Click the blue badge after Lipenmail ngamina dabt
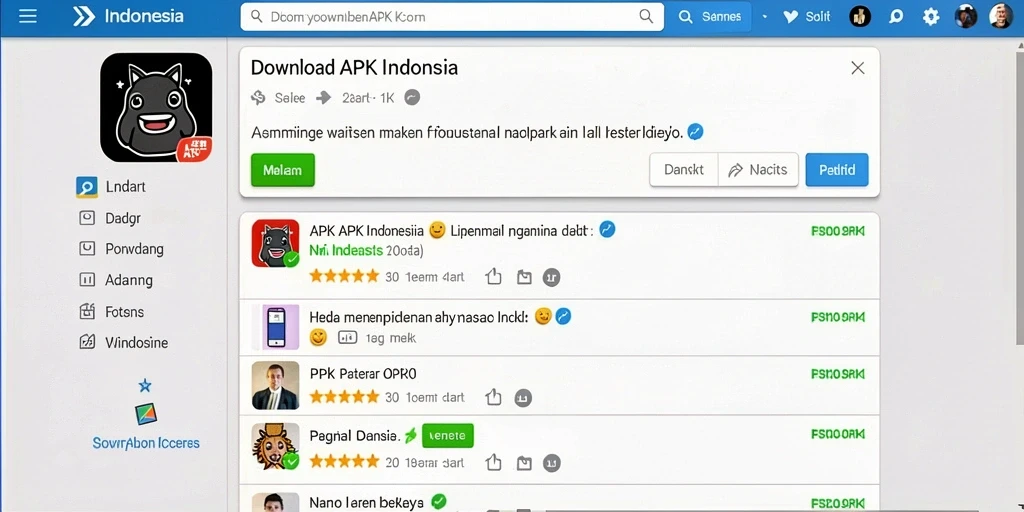 pyautogui.click(x=607, y=229)
